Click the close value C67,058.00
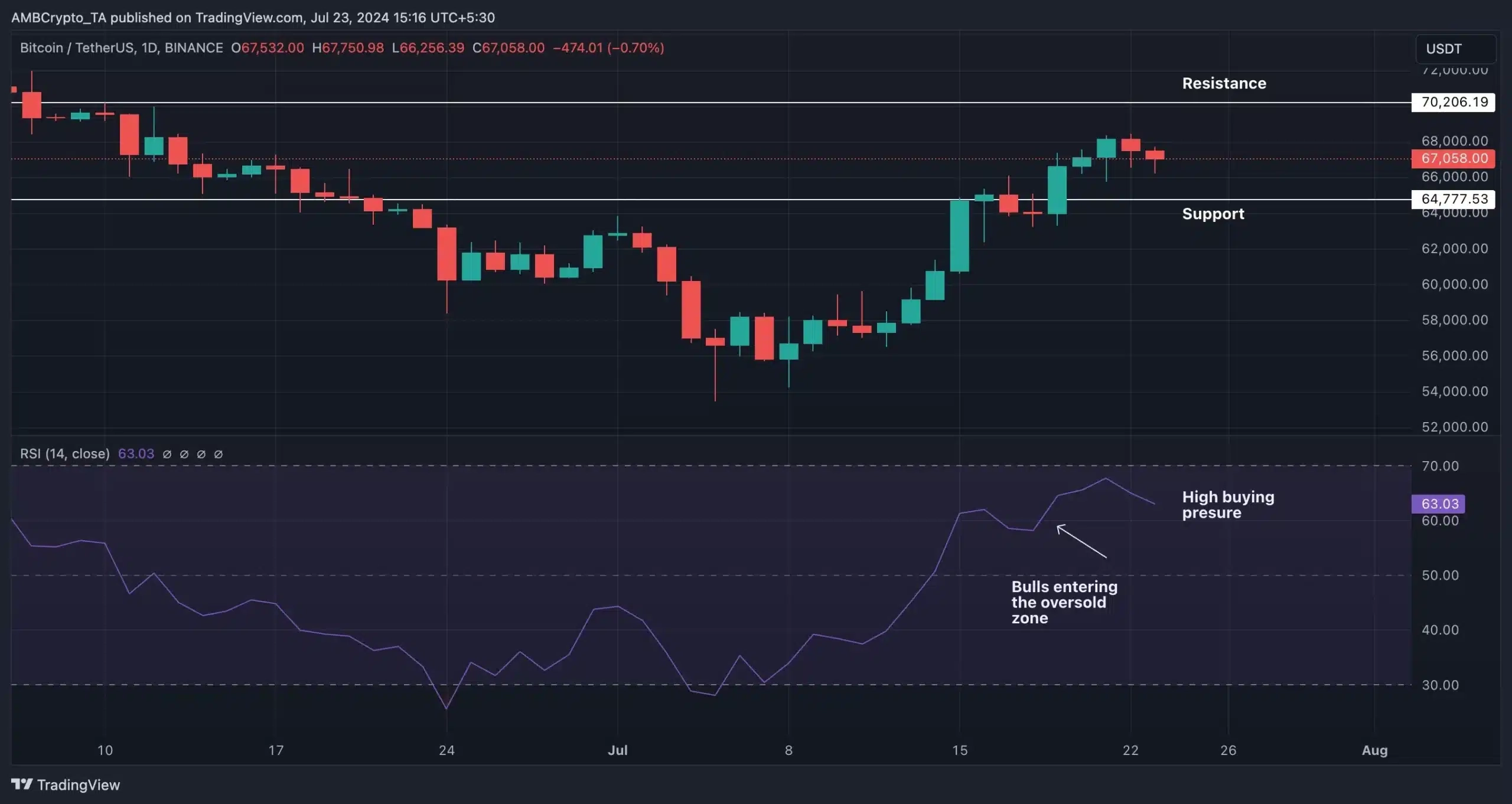1512x804 pixels. 509,48
